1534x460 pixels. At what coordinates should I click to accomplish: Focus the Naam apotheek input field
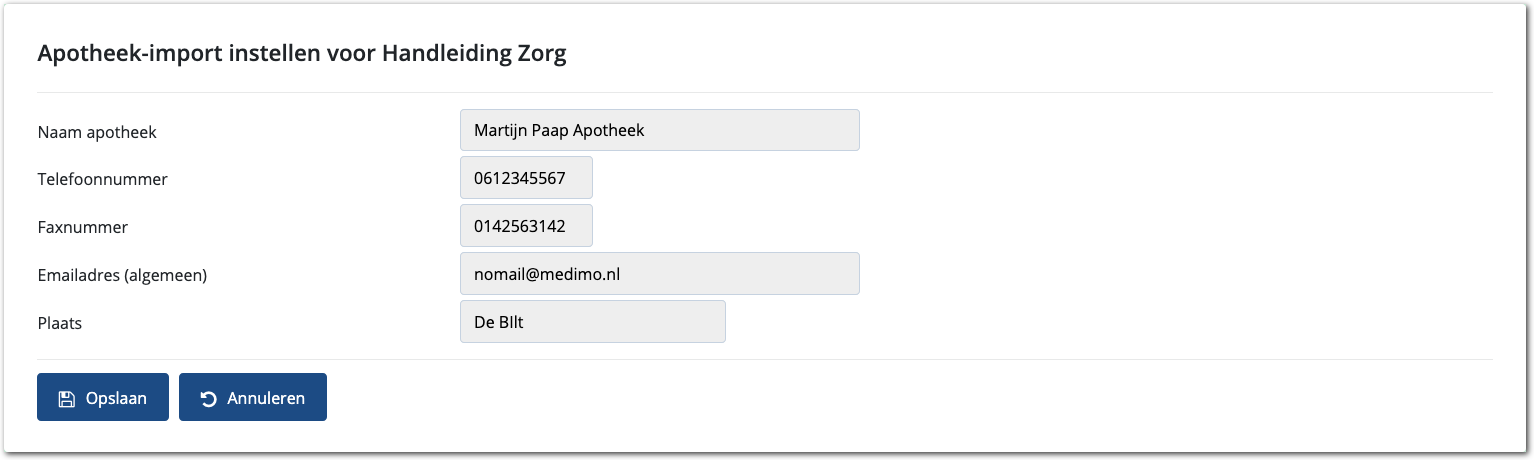659,130
